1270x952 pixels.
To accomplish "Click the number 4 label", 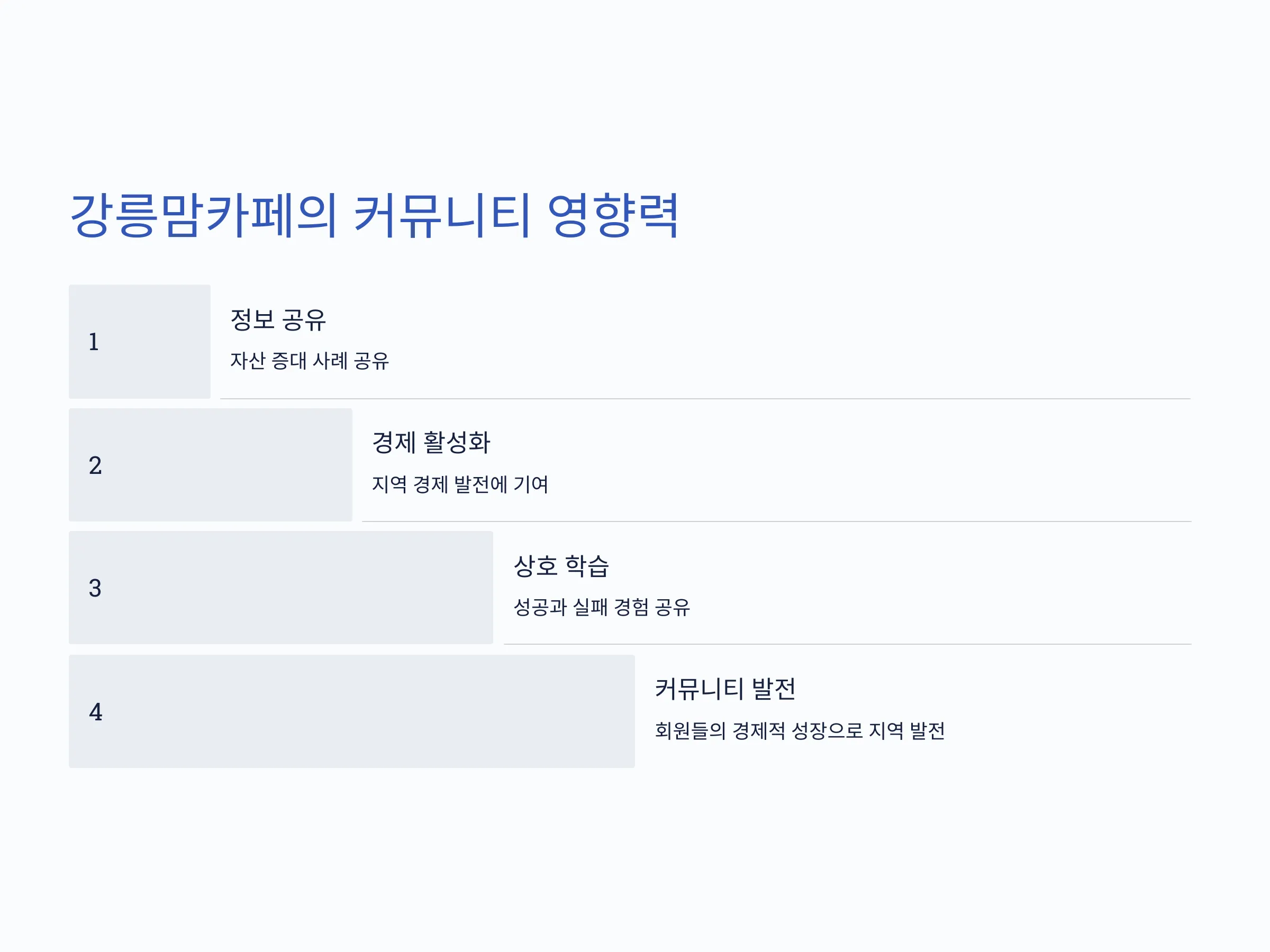I will coord(95,712).
